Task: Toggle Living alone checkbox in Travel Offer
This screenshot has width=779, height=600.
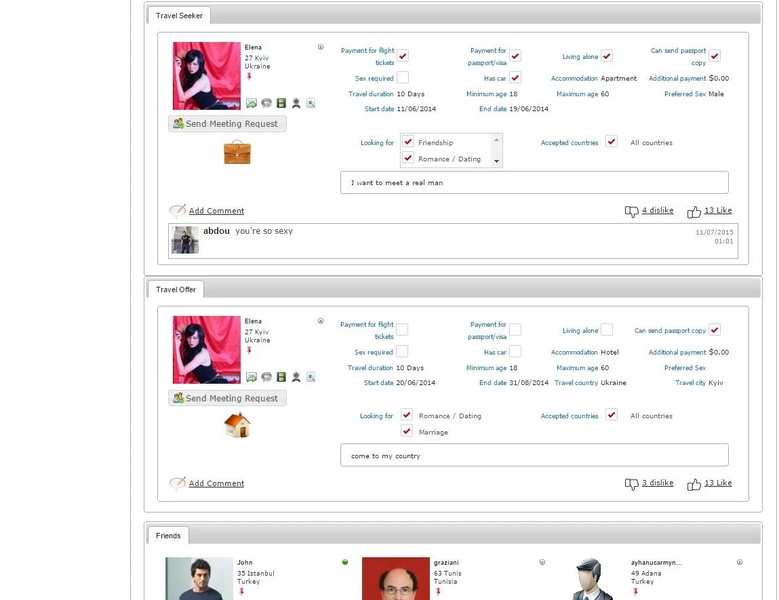Action: pyautogui.click(x=607, y=329)
